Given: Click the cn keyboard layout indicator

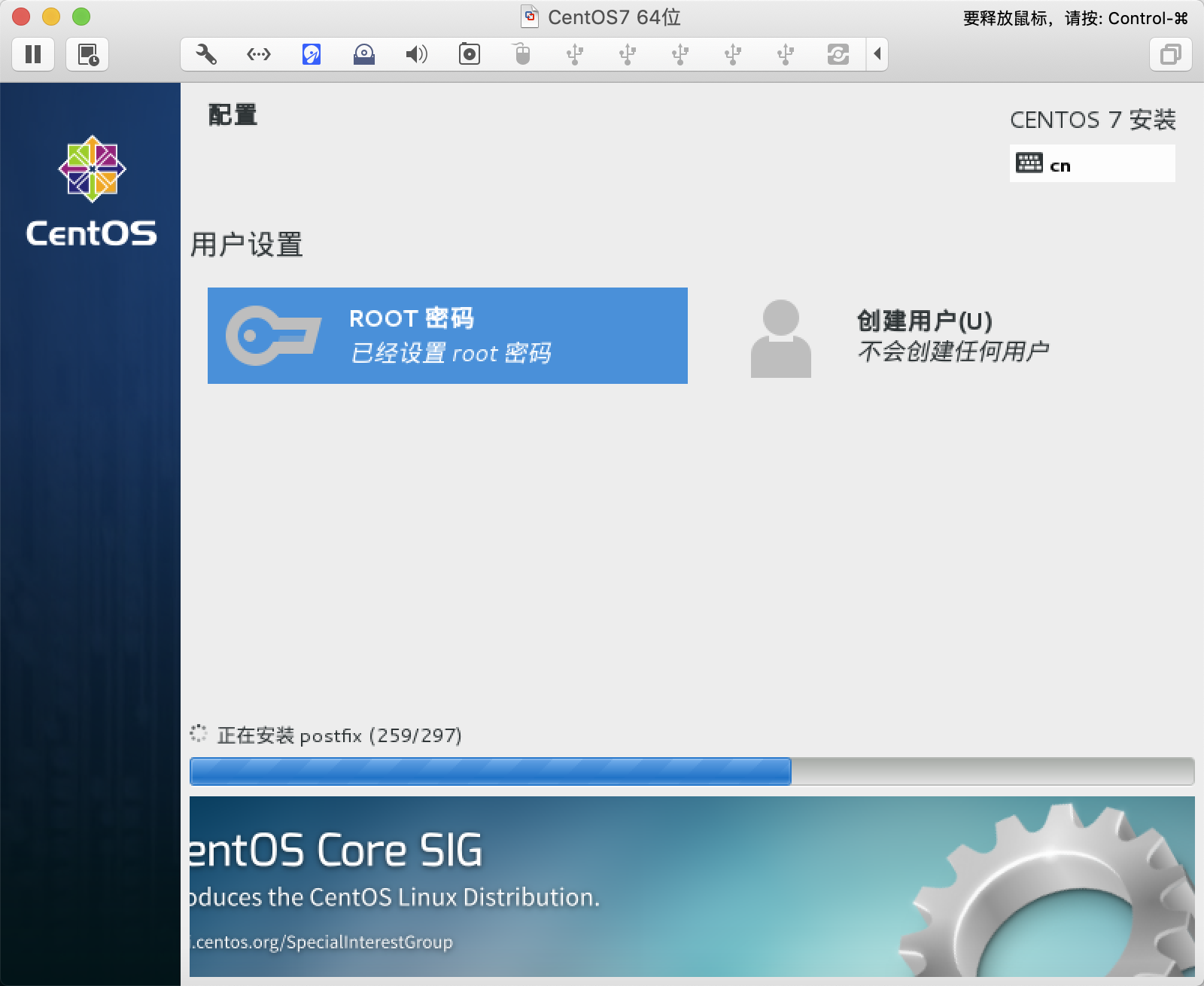Looking at the screenshot, I should 1092,164.
